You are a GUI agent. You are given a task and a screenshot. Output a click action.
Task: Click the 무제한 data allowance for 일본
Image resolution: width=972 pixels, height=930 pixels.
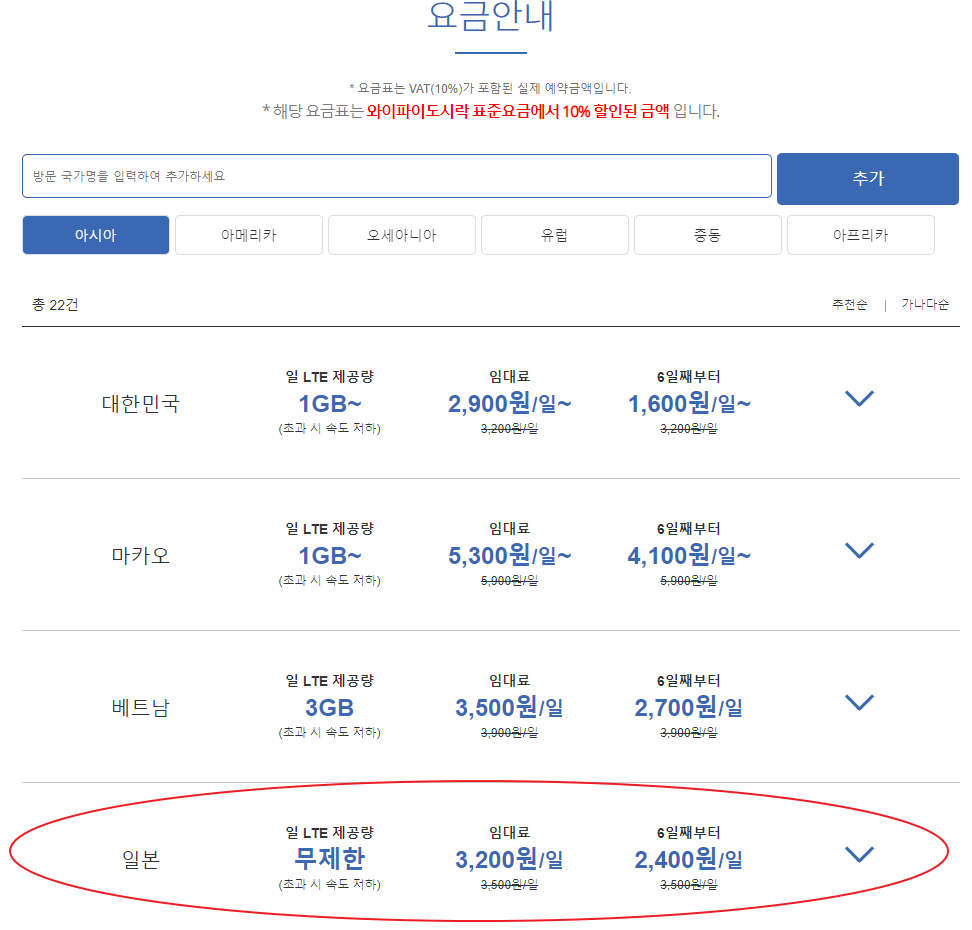point(330,859)
